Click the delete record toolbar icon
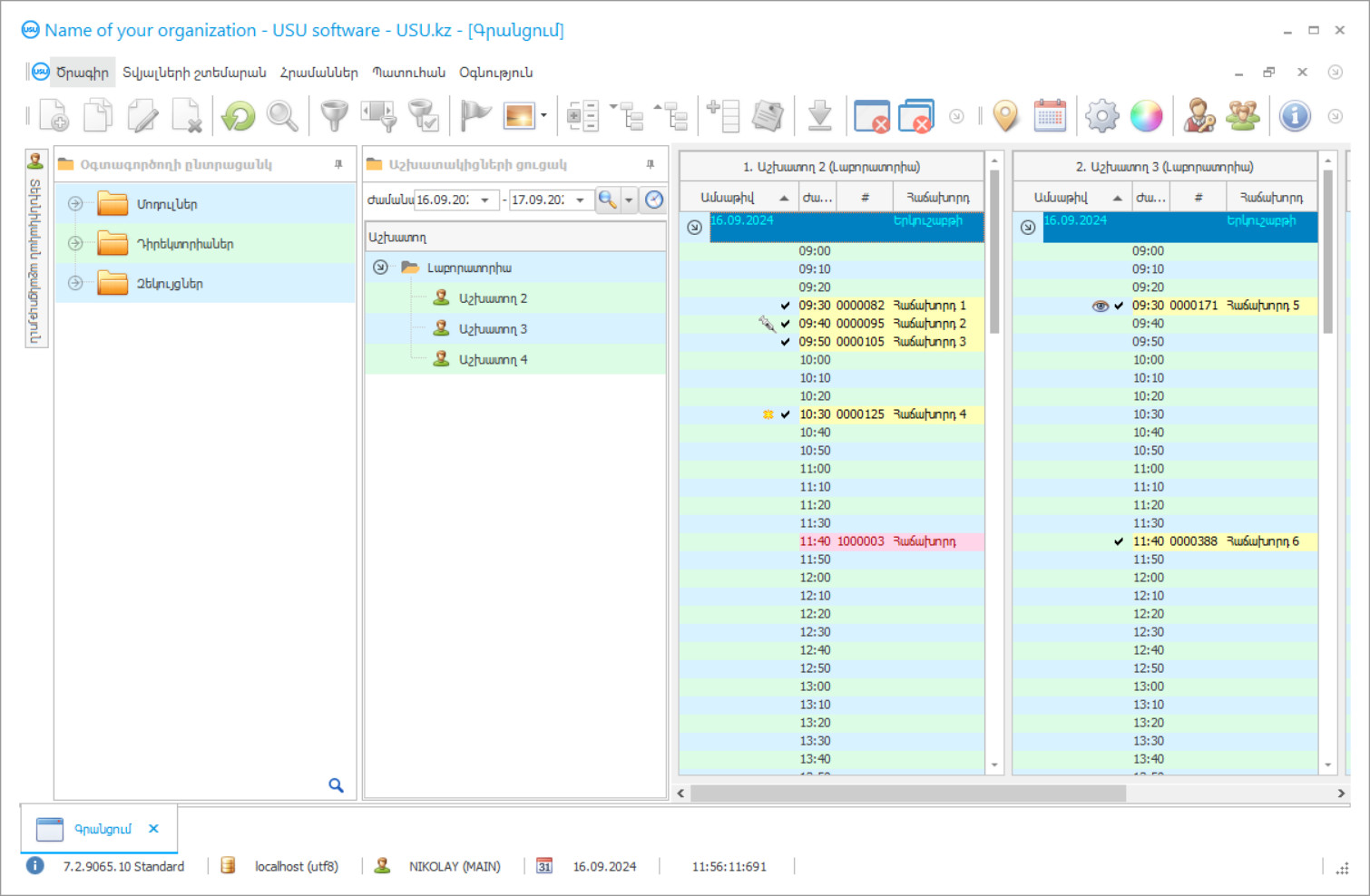 187,116
